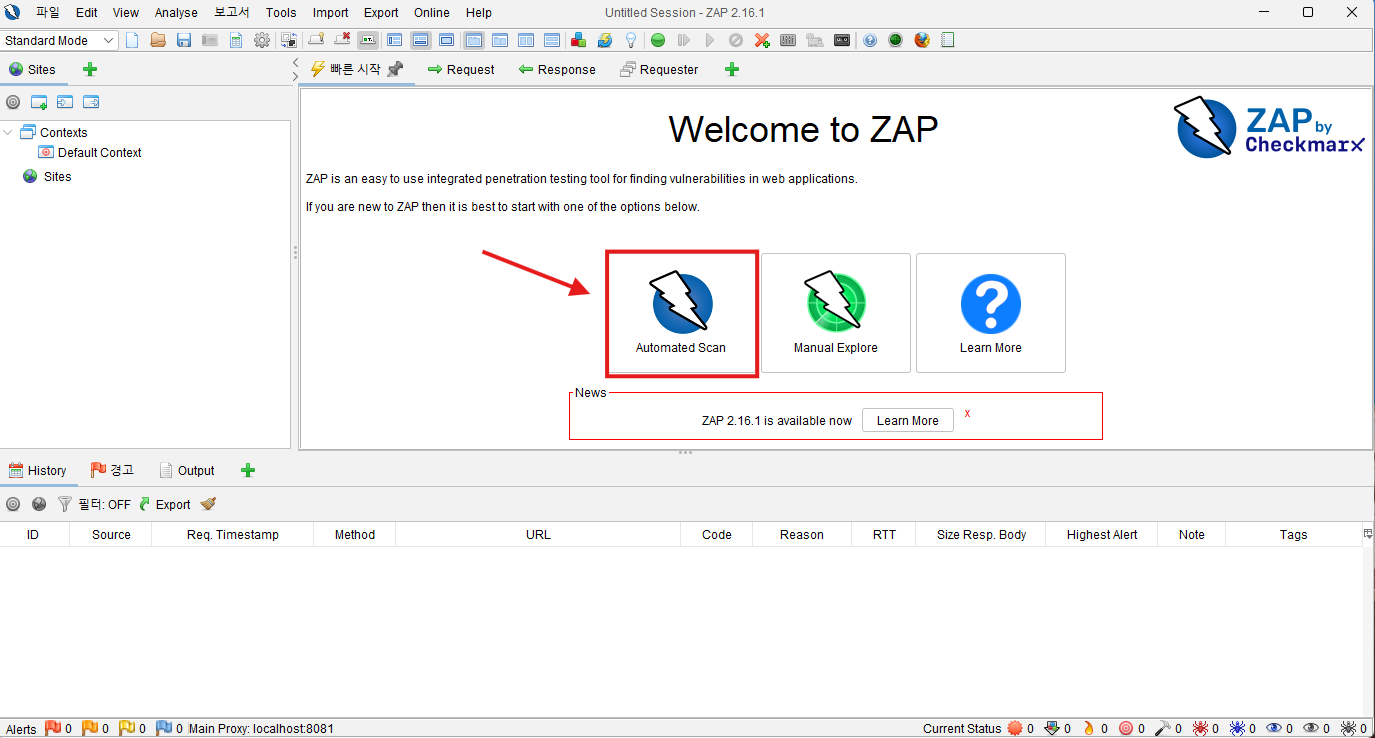Screen dimensions: 1375x738
Task: Click the Import Context icon in Sites panel
Action: pyautogui.click(x=65, y=102)
